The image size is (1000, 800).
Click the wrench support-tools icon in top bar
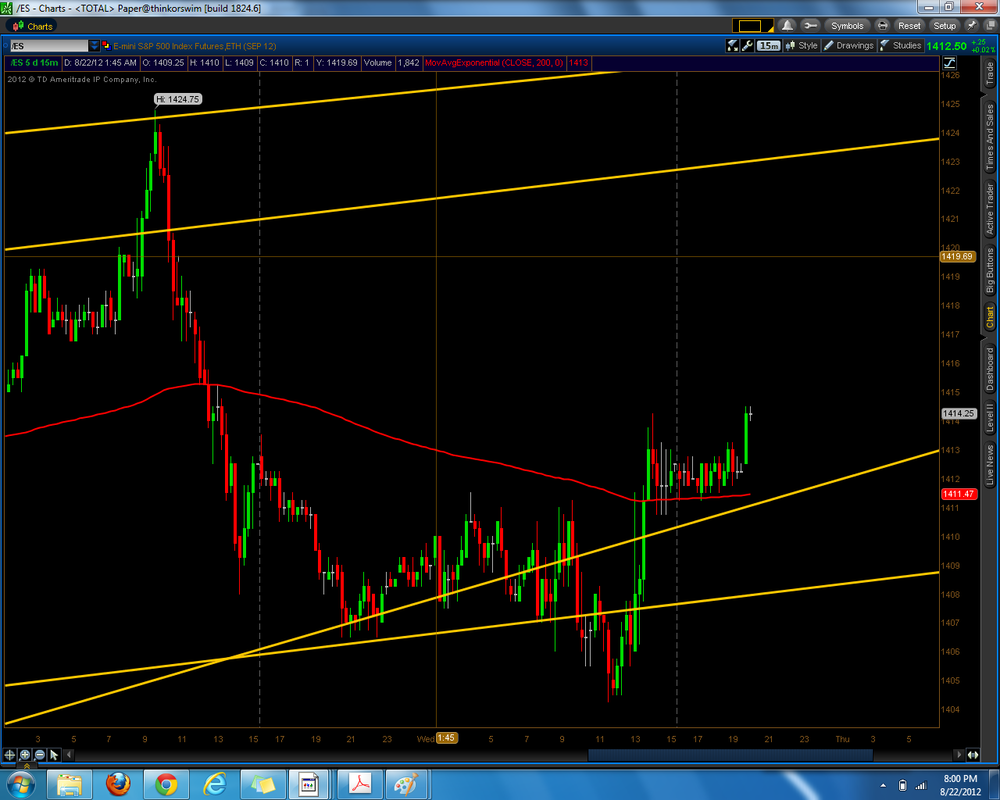(810, 26)
